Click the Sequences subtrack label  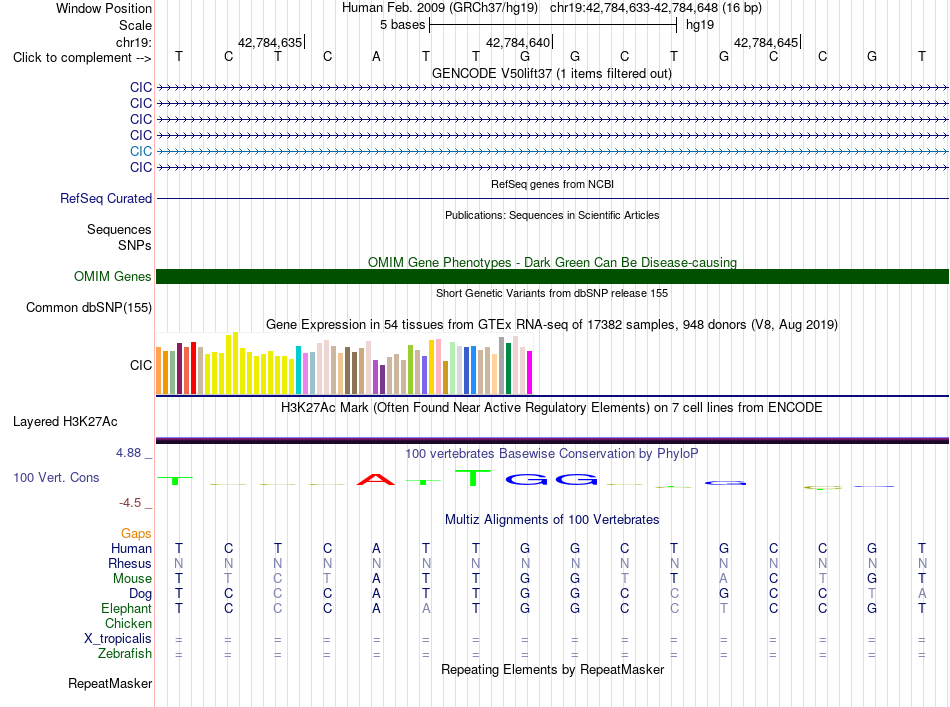(119, 230)
